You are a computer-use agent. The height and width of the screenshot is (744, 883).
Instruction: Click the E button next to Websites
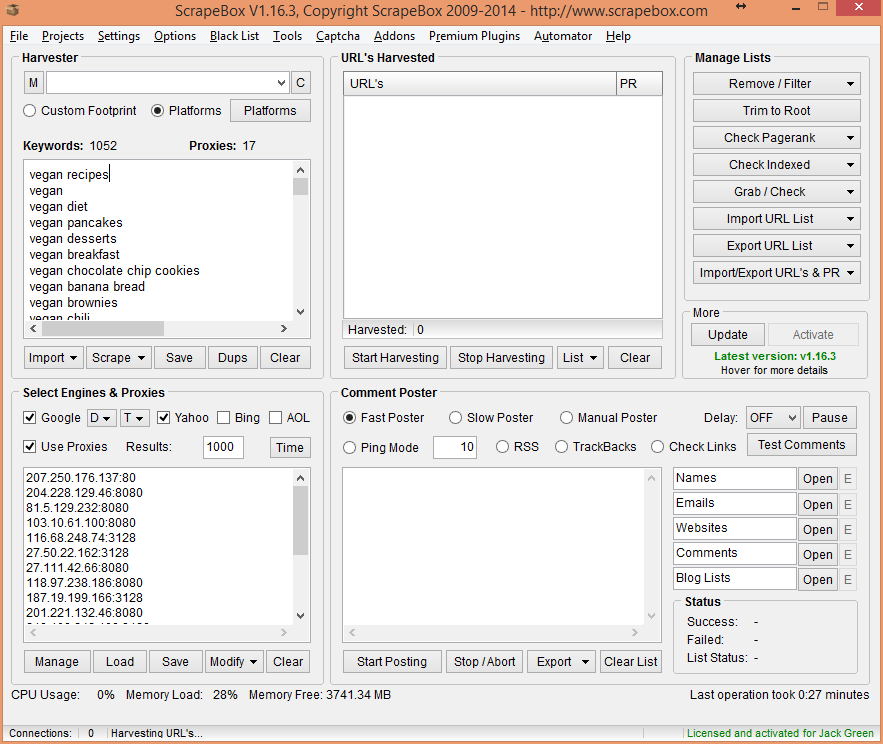coord(848,529)
